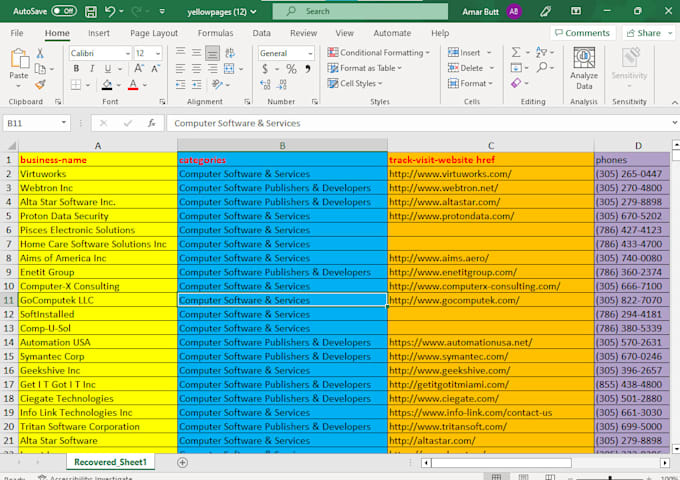Open the Name Box B11 dropdown
This screenshot has width=680, height=480.
[64, 123]
